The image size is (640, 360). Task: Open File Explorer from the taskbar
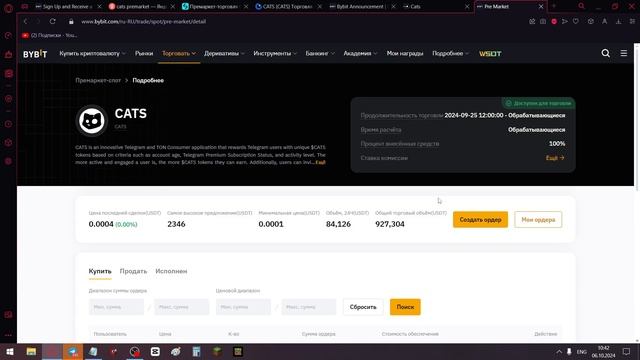coord(31,351)
